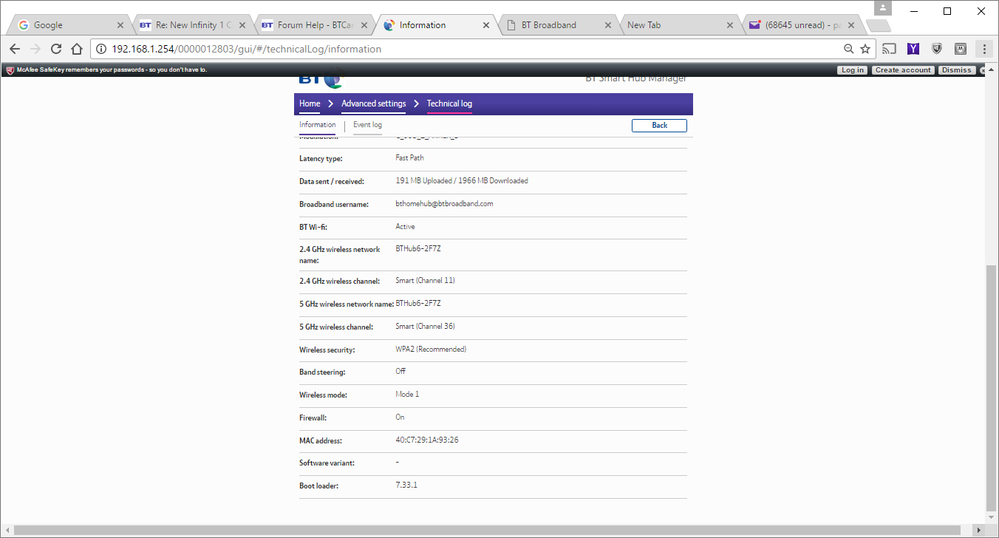Click the vertical scrollbar thumb
The width and height of the screenshot is (999, 538).
(x=990, y=387)
